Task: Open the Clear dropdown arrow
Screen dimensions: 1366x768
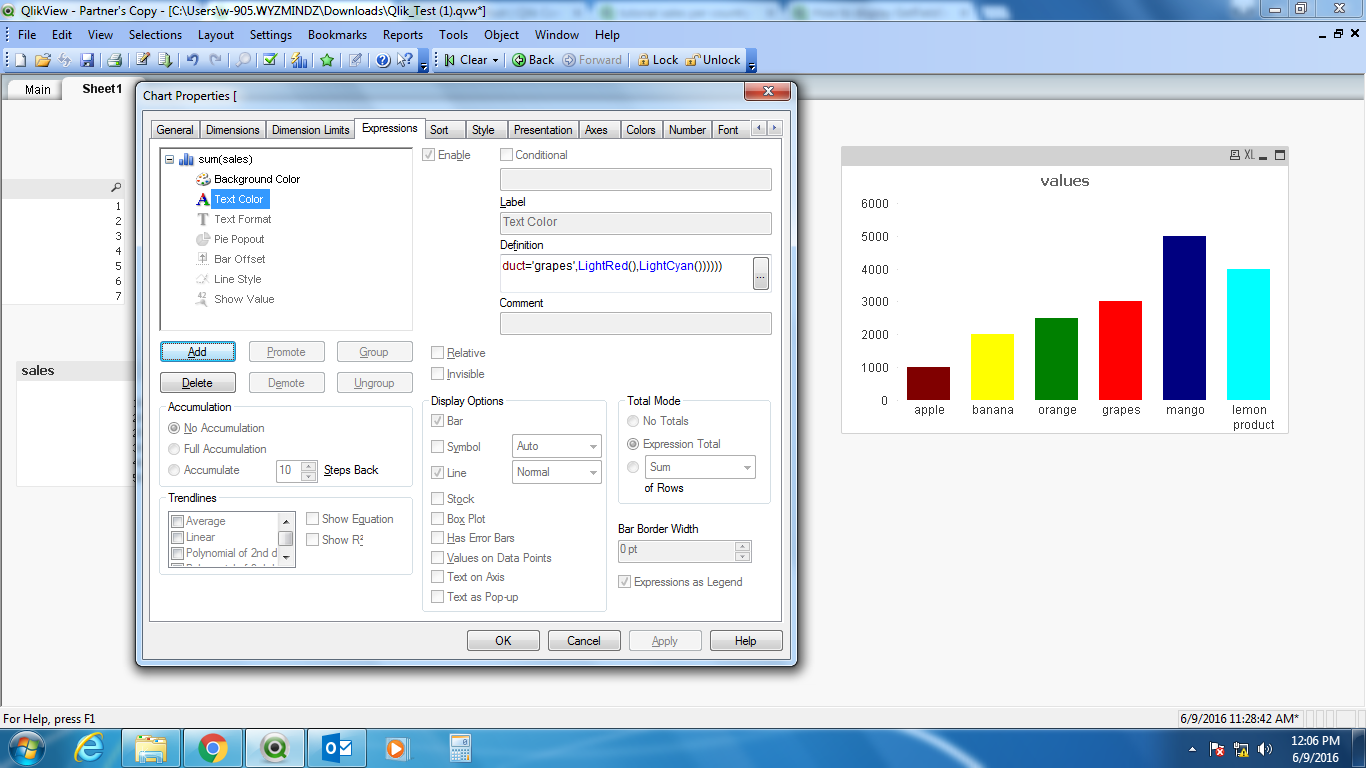Action: coord(495,60)
